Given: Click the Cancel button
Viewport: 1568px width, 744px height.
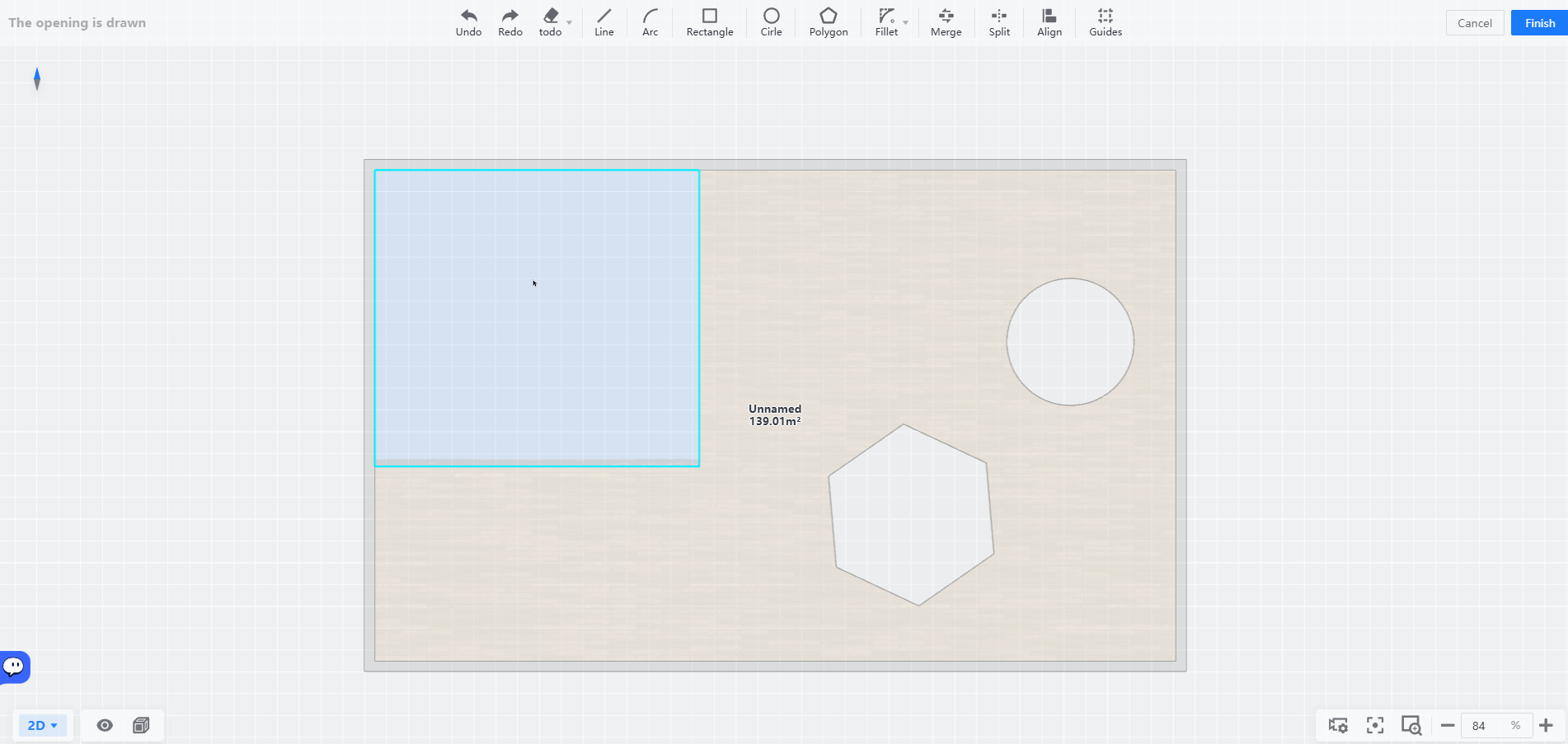Looking at the screenshot, I should 1475,23.
